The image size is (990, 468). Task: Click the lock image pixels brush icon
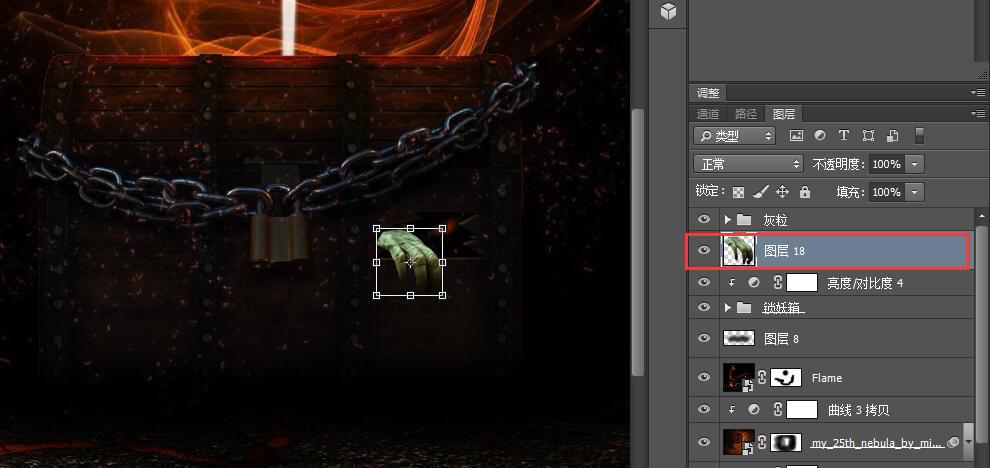coord(761,191)
